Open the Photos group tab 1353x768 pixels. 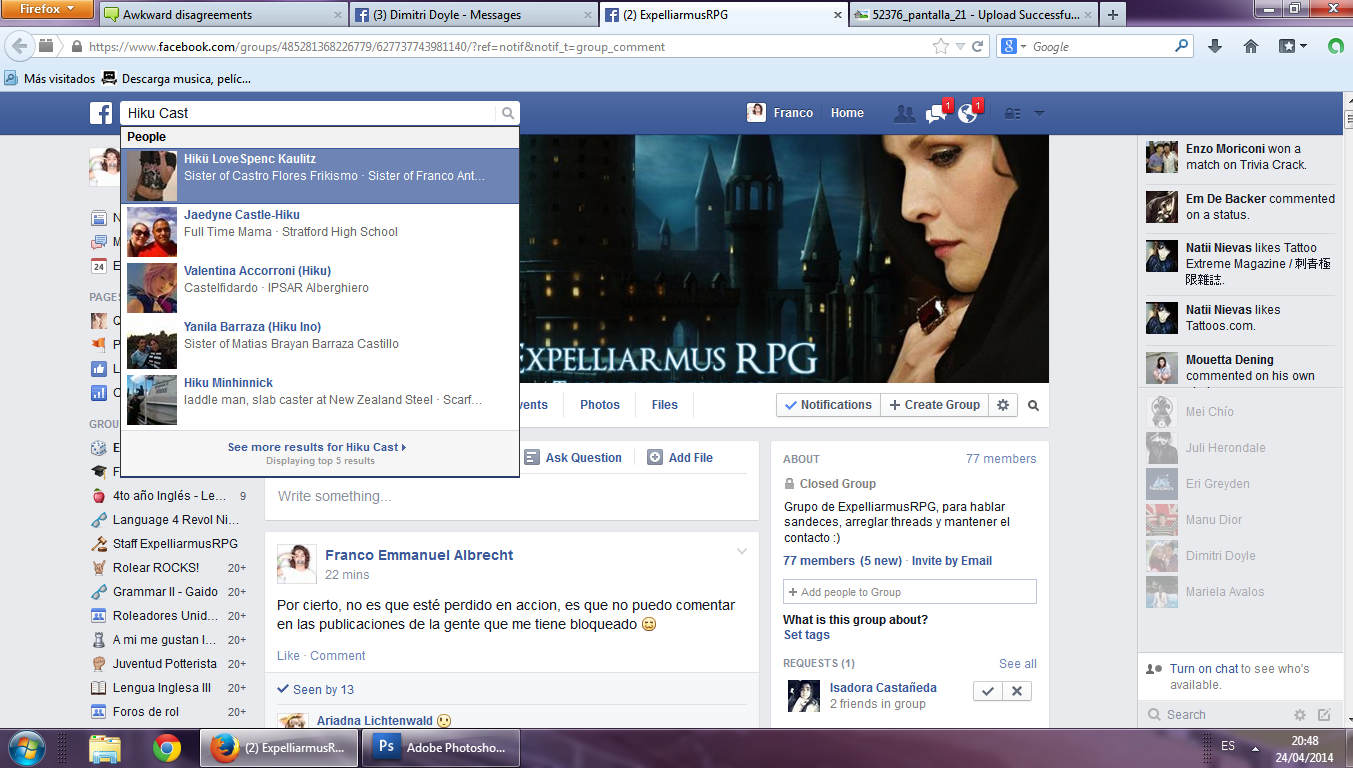click(x=600, y=405)
